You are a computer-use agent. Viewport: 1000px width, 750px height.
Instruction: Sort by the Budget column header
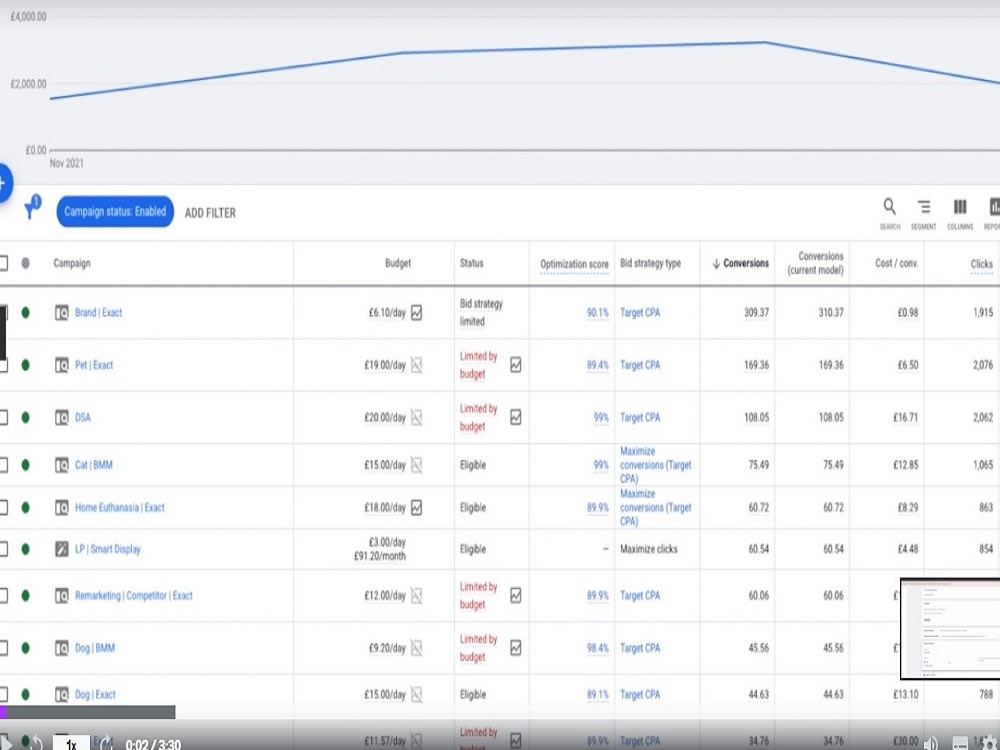[398, 263]
